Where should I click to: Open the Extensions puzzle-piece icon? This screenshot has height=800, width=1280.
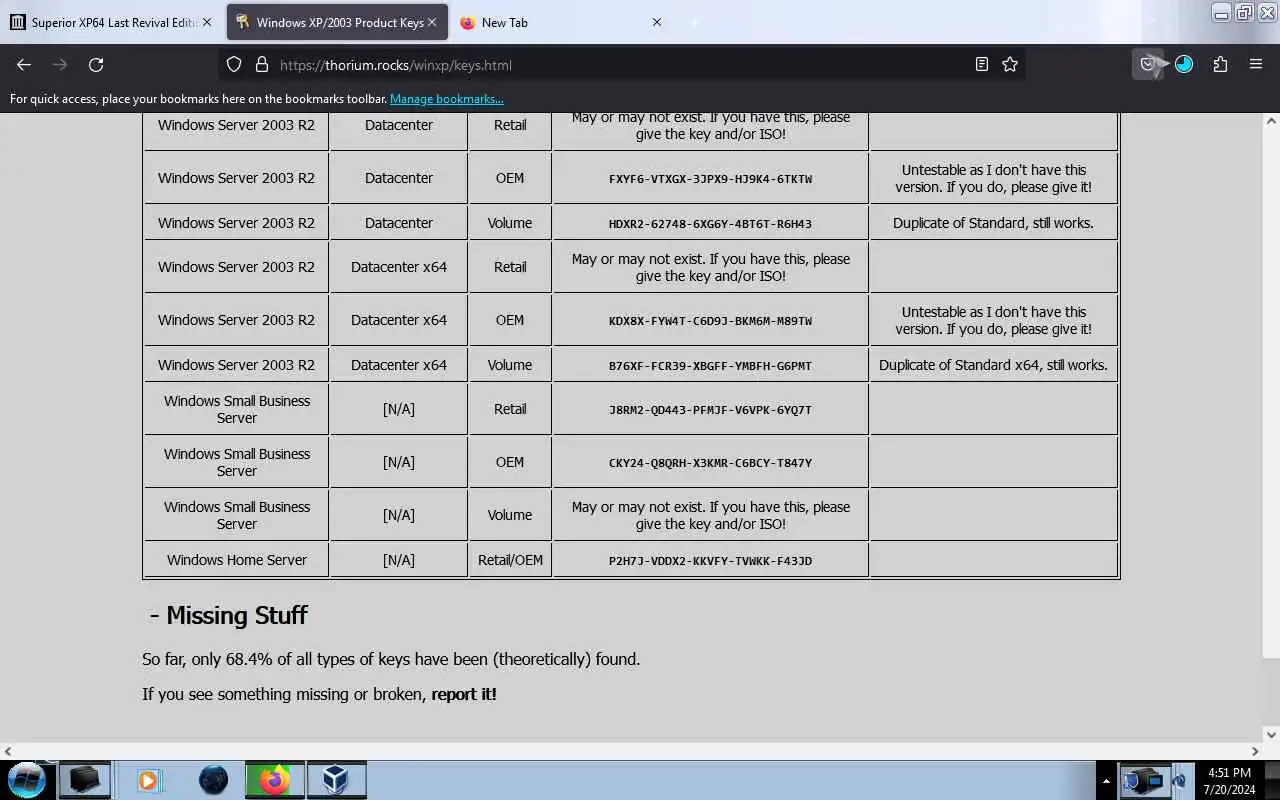tap(1220, 64)
